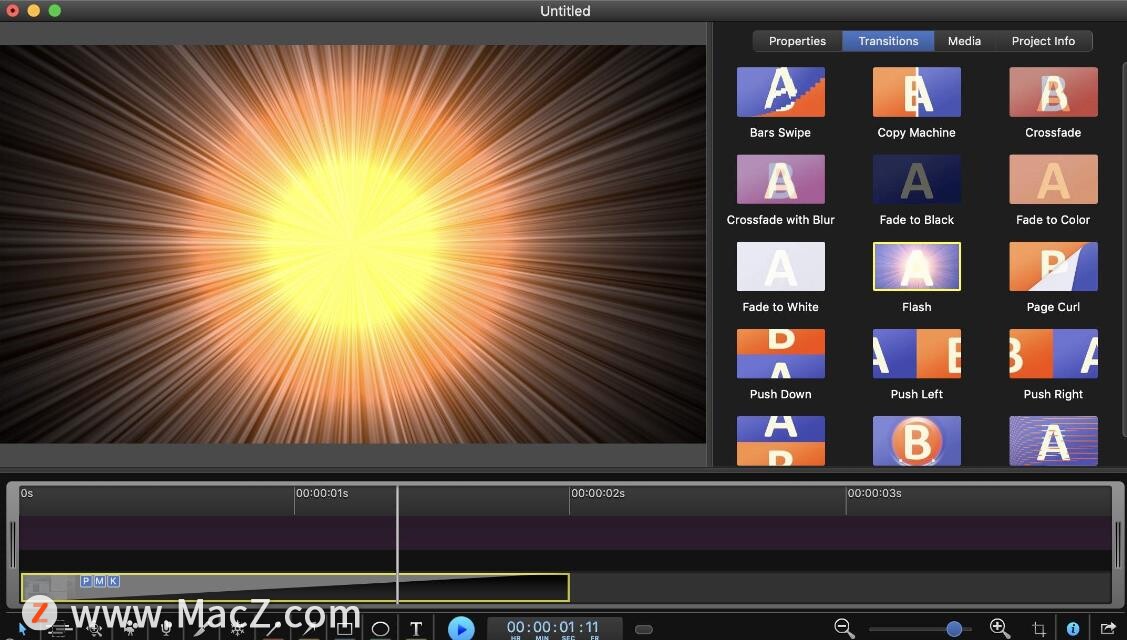Select the highlighted Flash transition thumbnail
This screenshot has width=1127, height=640.
(x=916, y=266)
